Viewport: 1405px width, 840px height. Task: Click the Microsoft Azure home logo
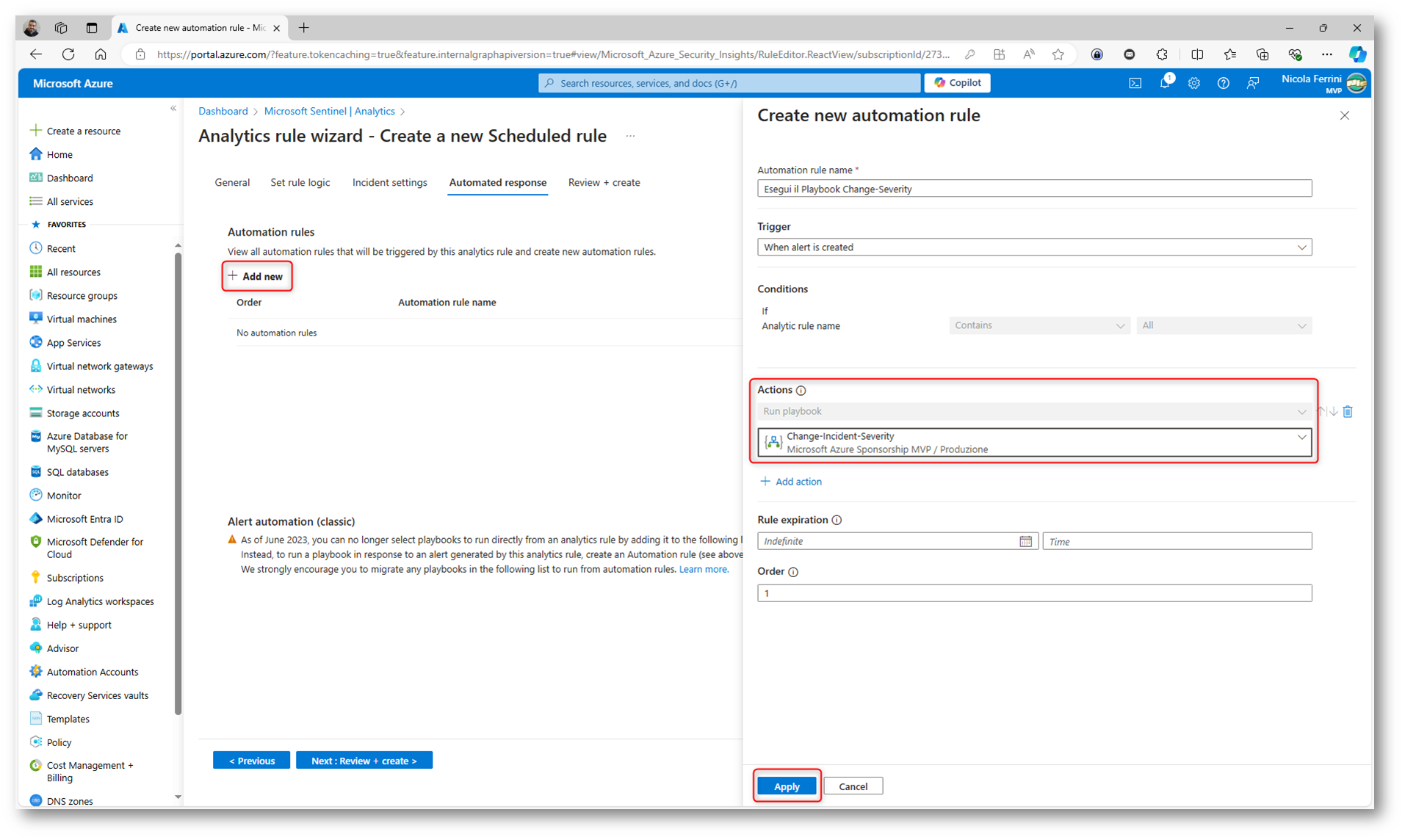(73, 84)
